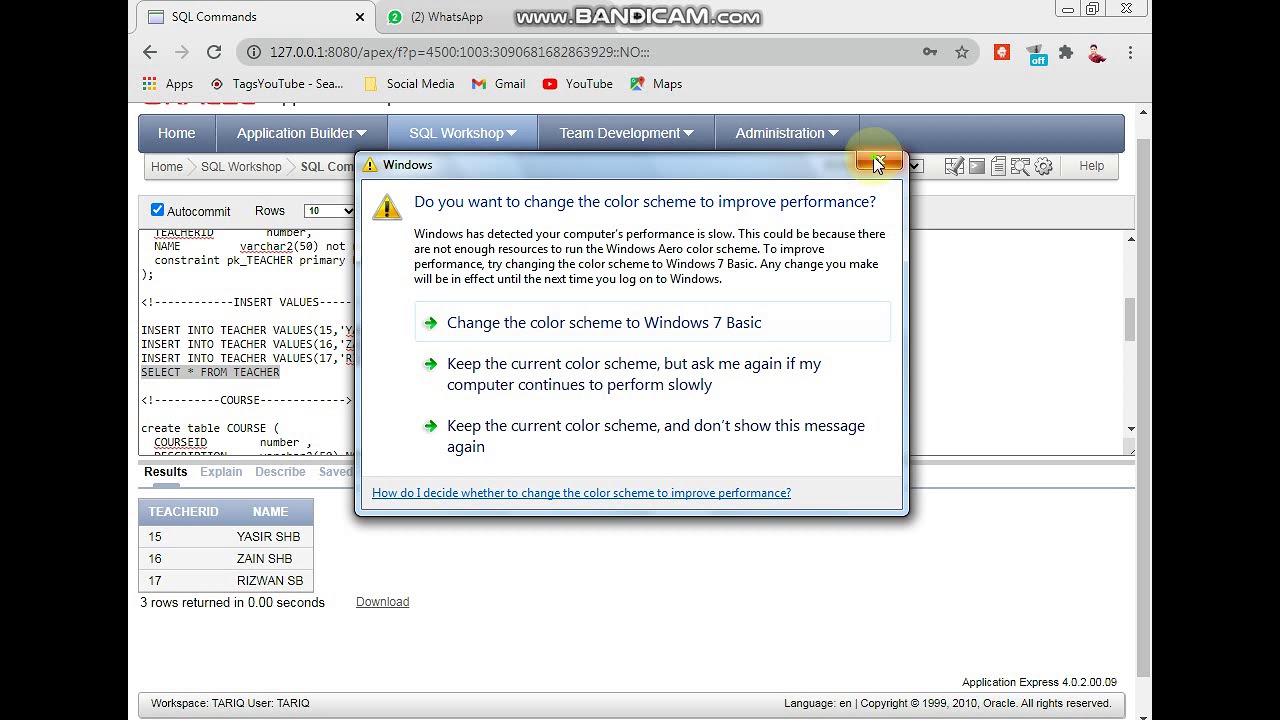This screenshot has width=1280, height=720.
Task: Open the Extensions puzzle-piece menu
Action: (x=1066, y=52)
